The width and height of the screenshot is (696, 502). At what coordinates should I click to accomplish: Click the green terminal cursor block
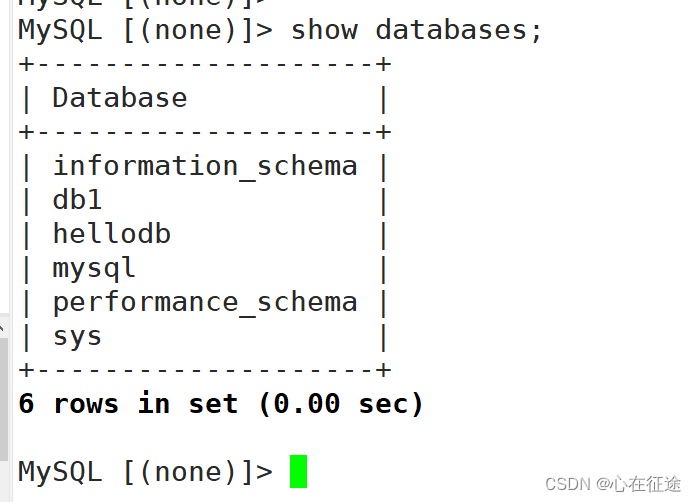tap(299, 471)
